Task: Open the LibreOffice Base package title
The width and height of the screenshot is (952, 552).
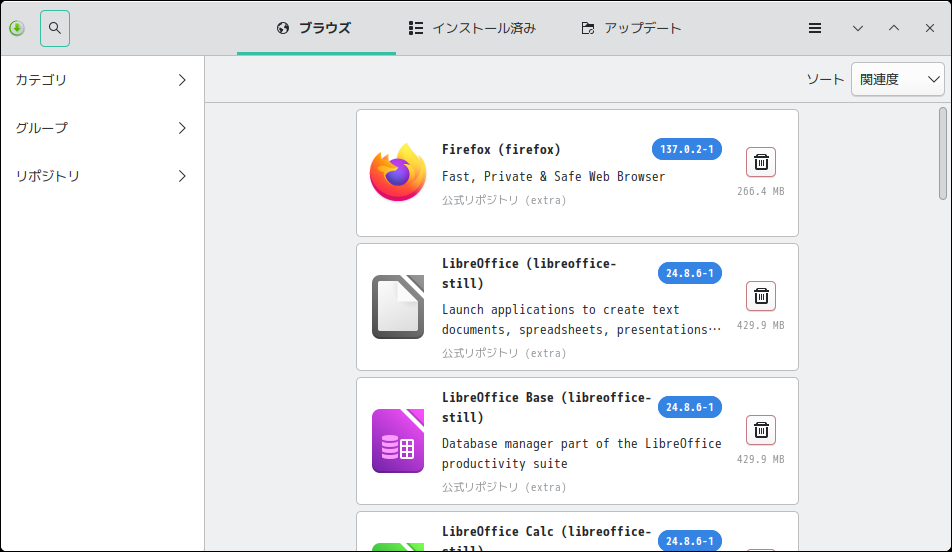Action: pyautogui.click(x=546, y=407)
